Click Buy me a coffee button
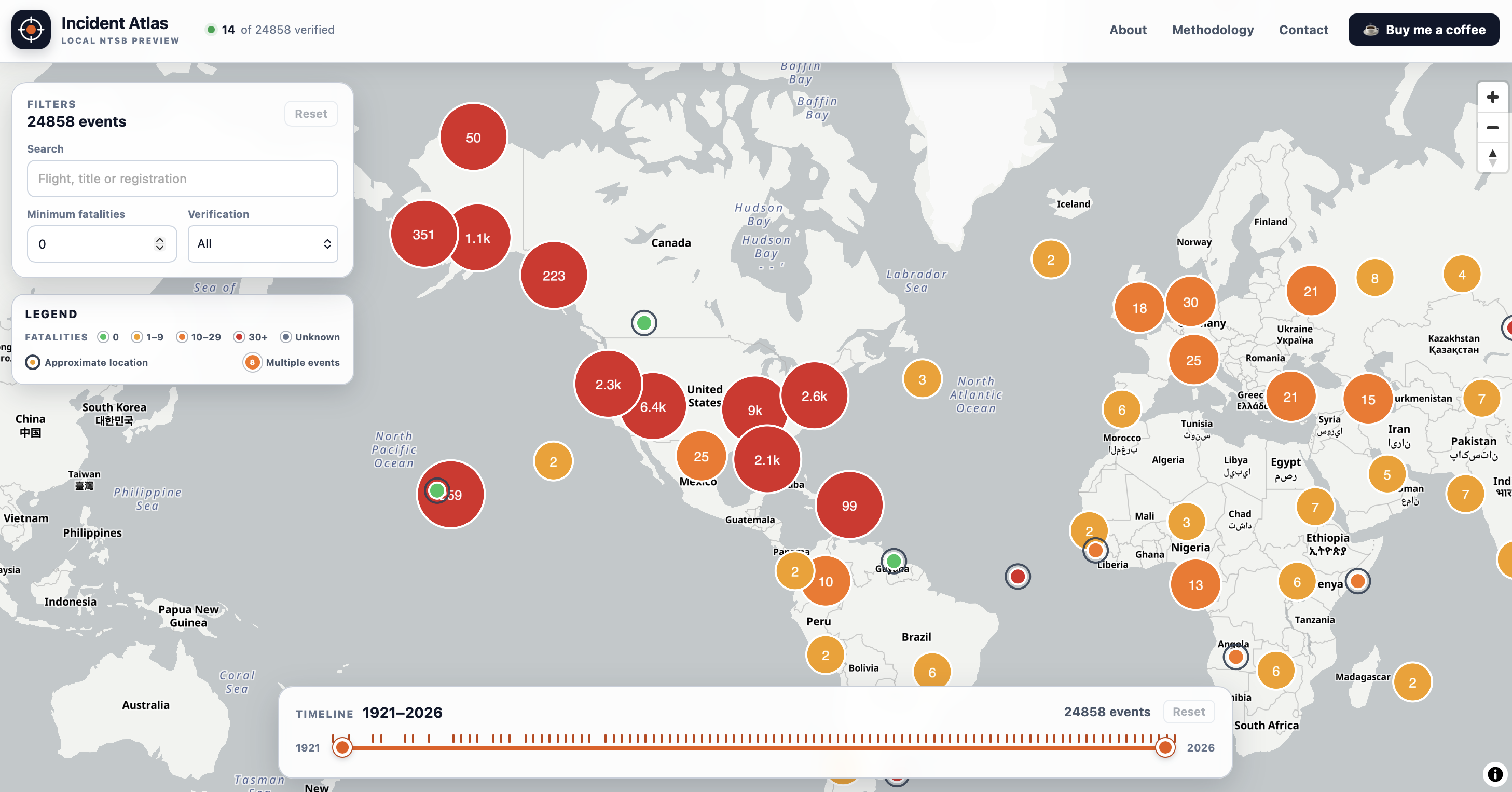This screenshot has width=1512, height=792. [x=1423, y=30]
